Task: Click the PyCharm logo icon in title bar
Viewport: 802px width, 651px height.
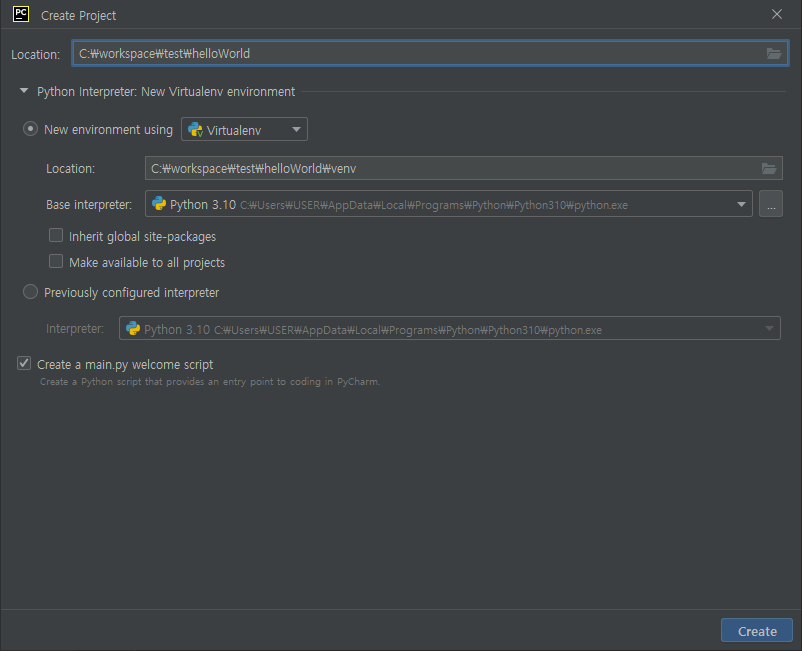Action: pos(21,14)
